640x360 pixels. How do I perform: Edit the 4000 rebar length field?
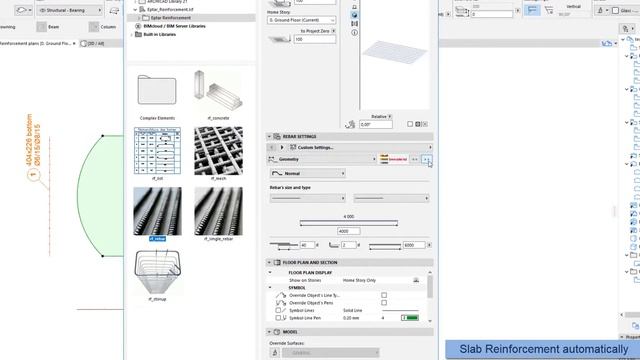pos(349,231)
